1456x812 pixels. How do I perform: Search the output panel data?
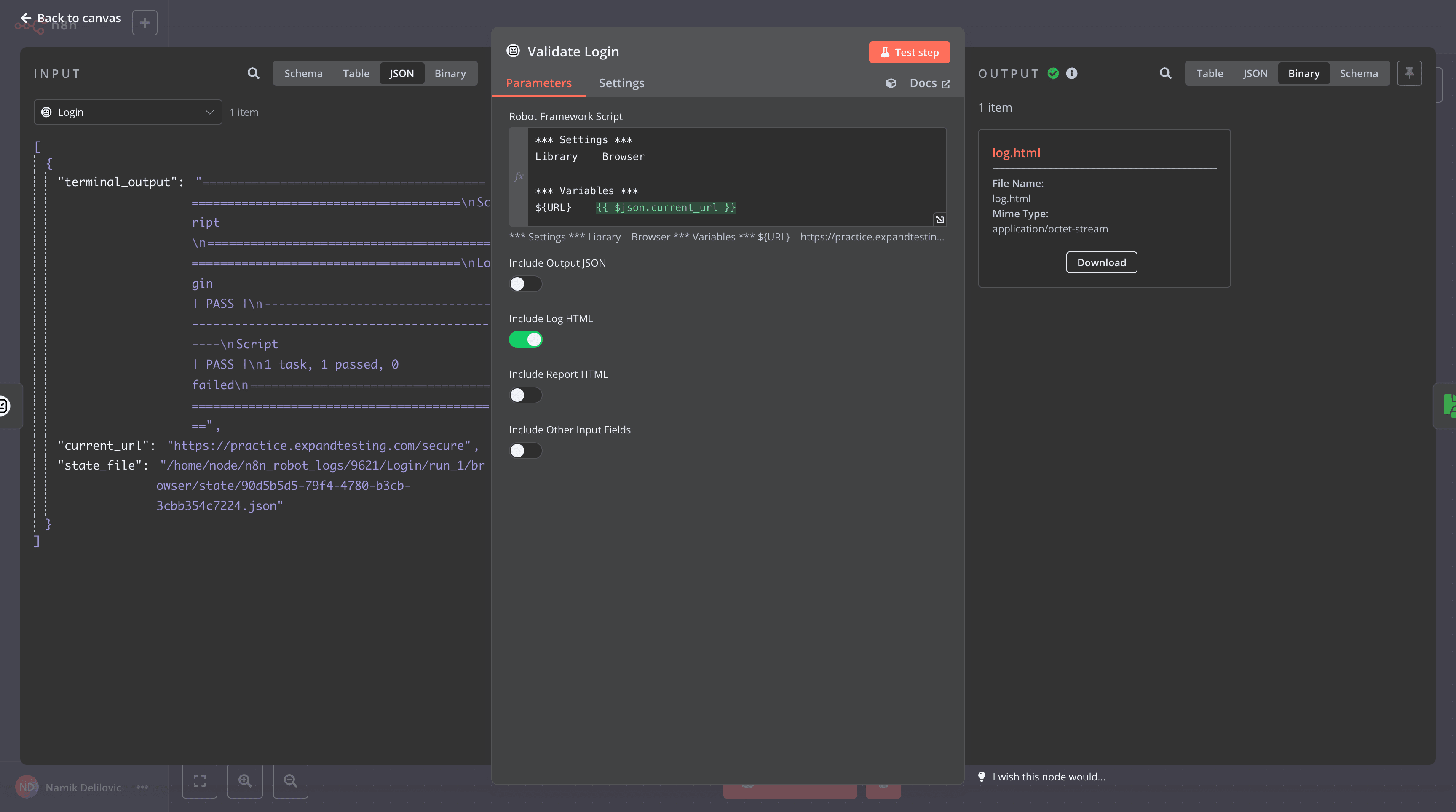[1165, 73]
